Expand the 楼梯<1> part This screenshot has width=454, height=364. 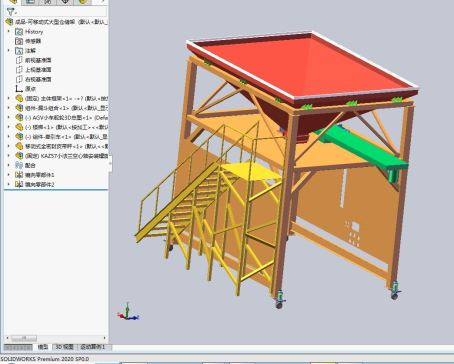tap(9, 127)
